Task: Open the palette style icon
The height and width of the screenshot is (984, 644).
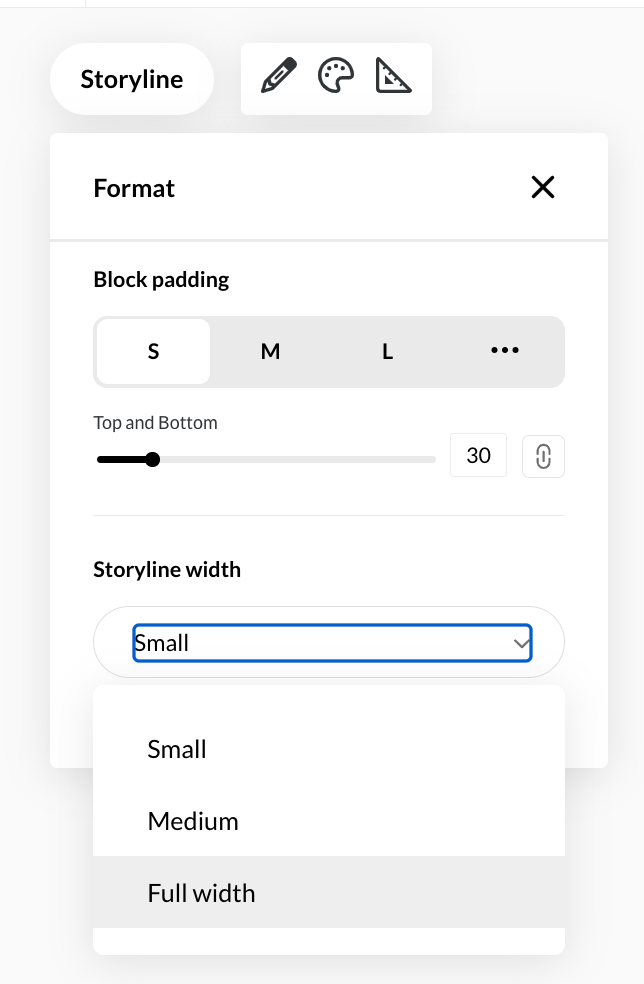Action: click(x=336, y=77)
